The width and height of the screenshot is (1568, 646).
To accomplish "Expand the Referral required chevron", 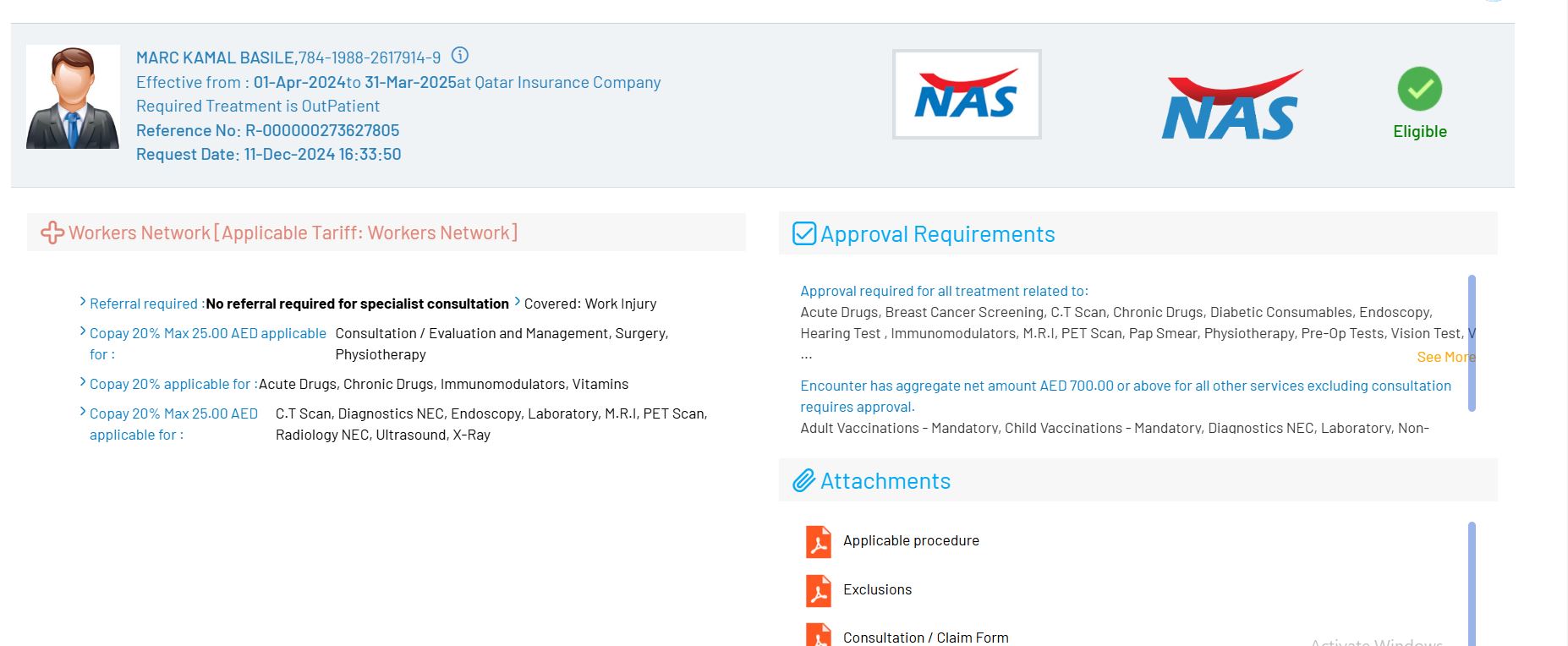I will point(83,302).
